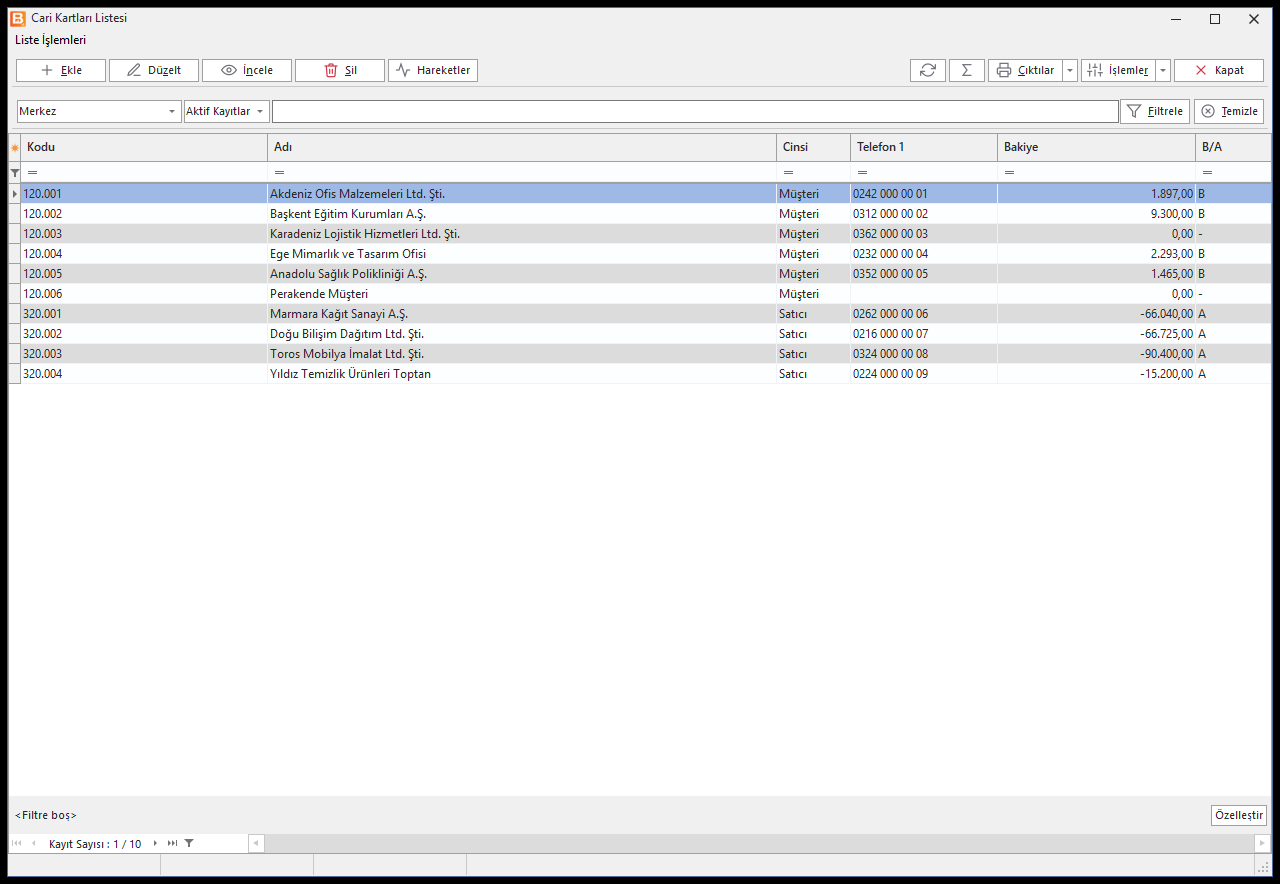Image resolution: width=1280 pixels, height=884 pixels.
Task: Go to the first record navigator arrow
Action: click(x=17, y=843)
